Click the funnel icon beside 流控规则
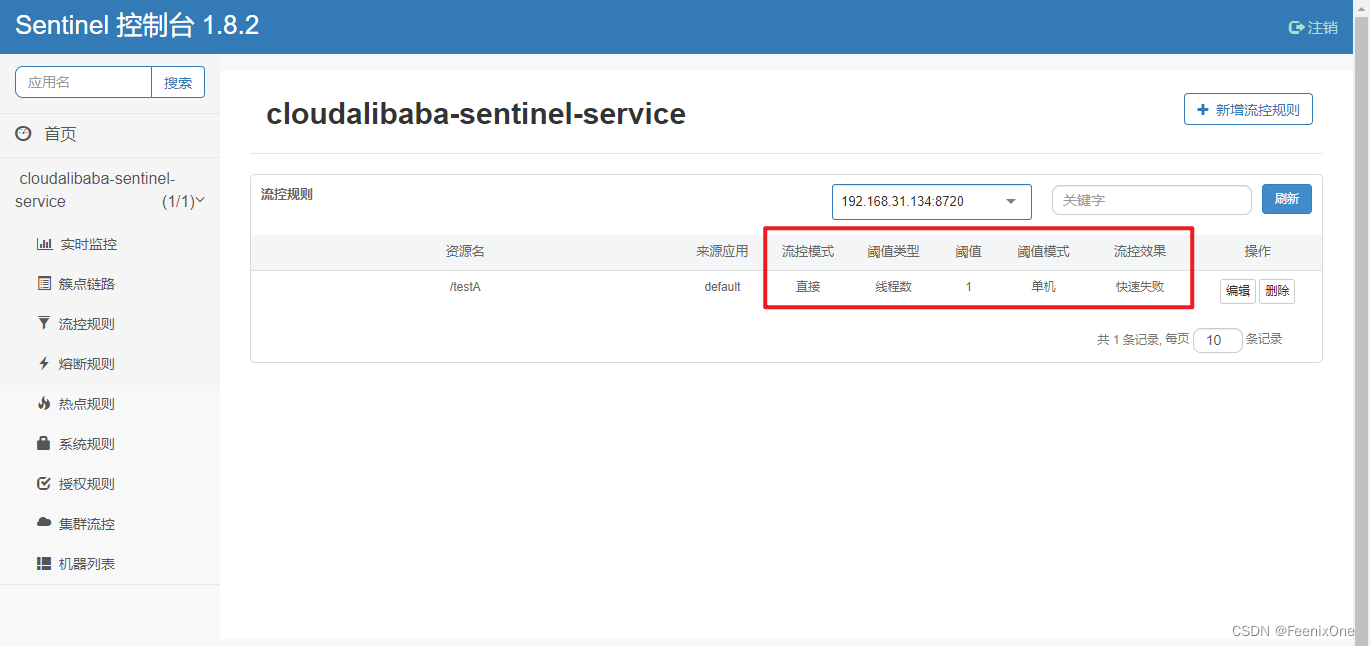 44,324
